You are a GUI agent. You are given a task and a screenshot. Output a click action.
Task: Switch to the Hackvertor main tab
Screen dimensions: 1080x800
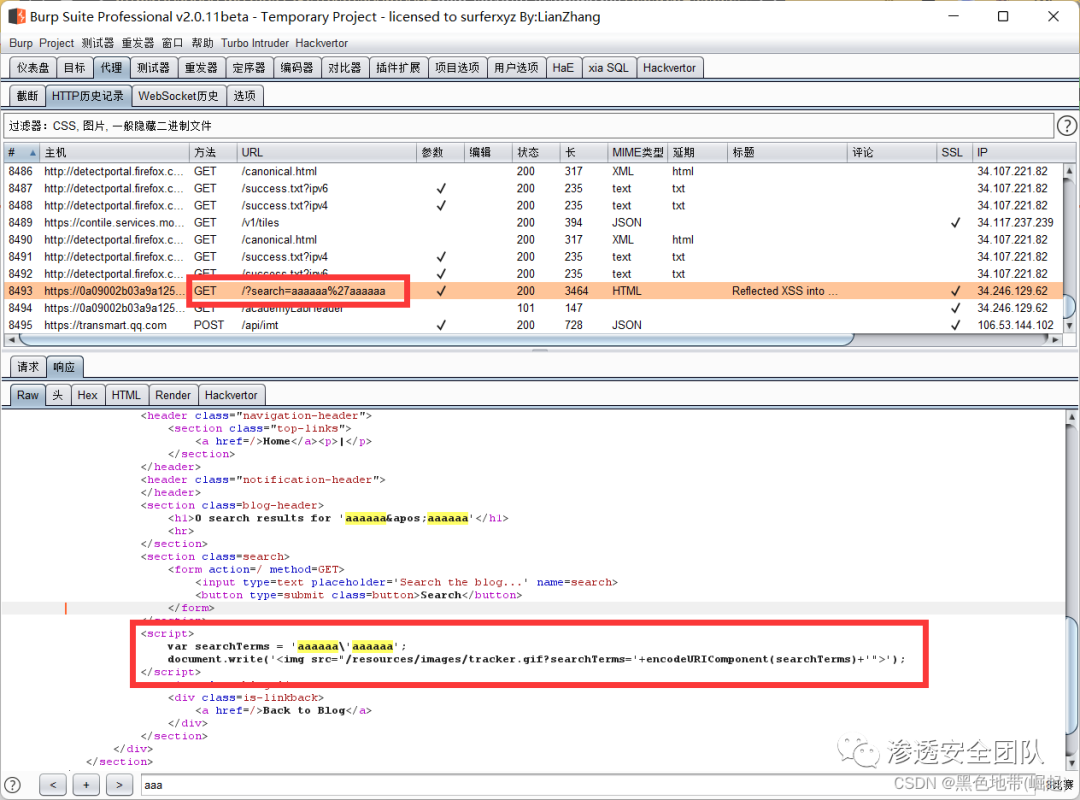pos(669,68)
